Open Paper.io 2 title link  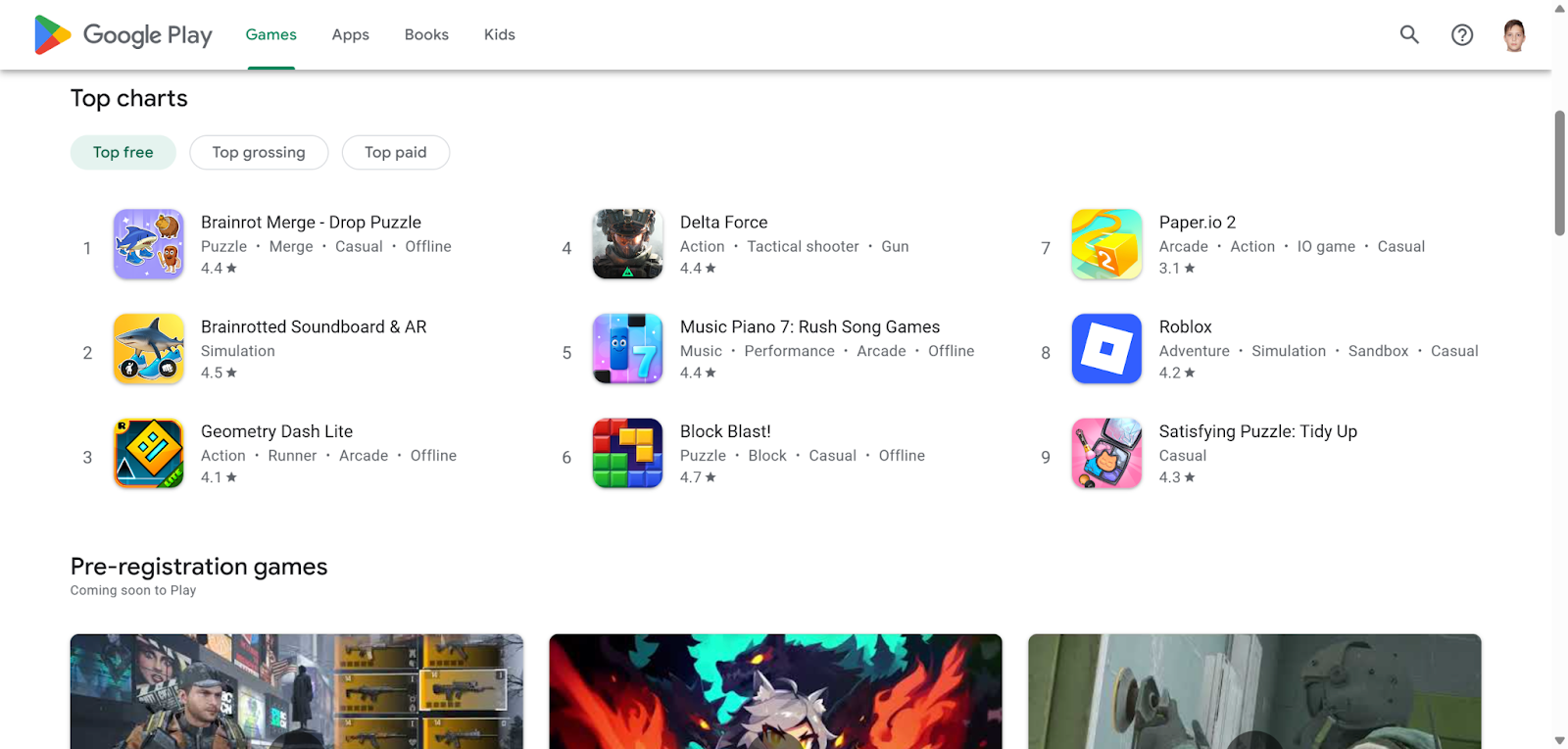(1198, 223)
